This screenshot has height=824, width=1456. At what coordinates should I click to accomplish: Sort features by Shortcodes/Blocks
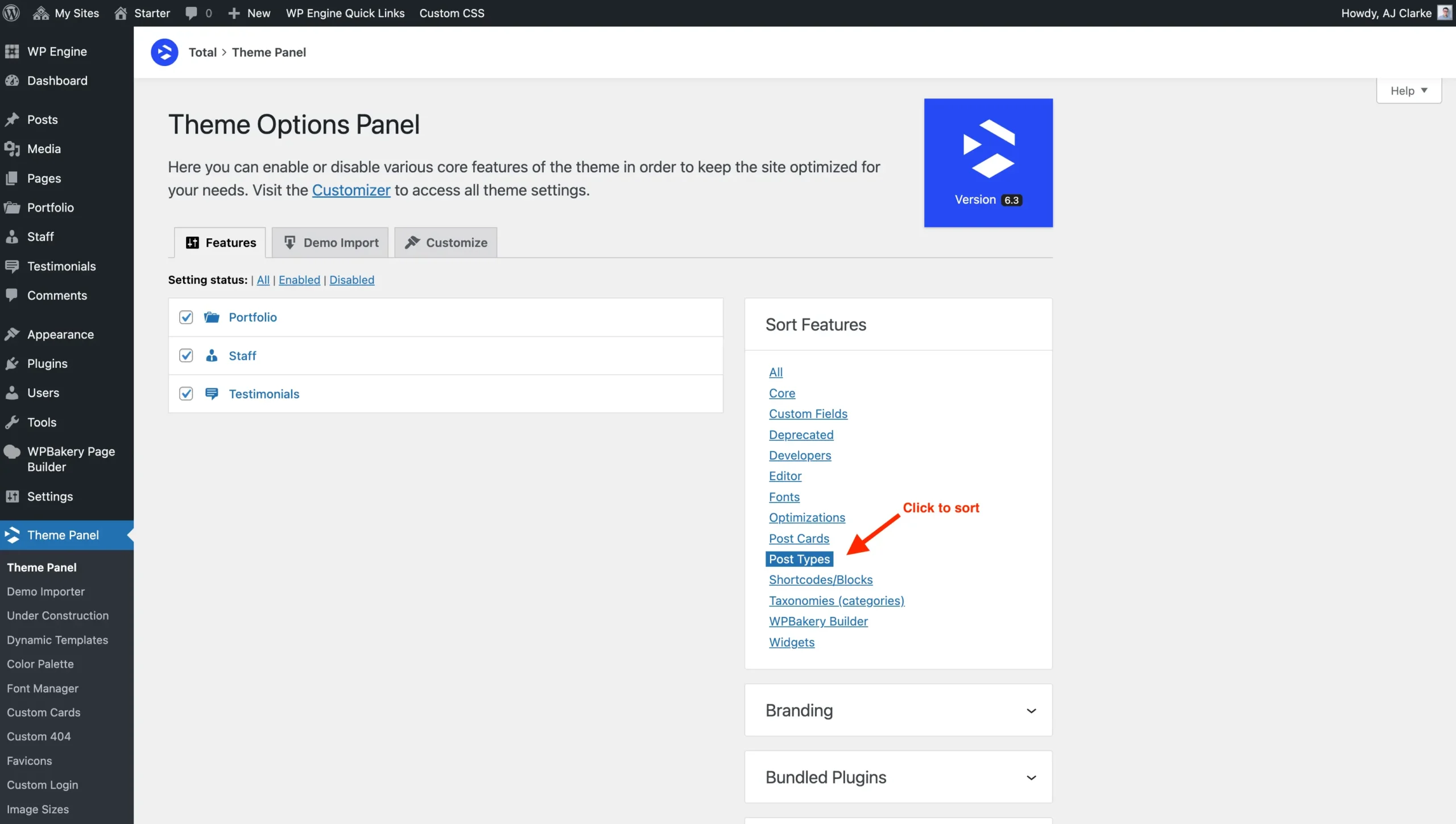(x=821, y=580)
